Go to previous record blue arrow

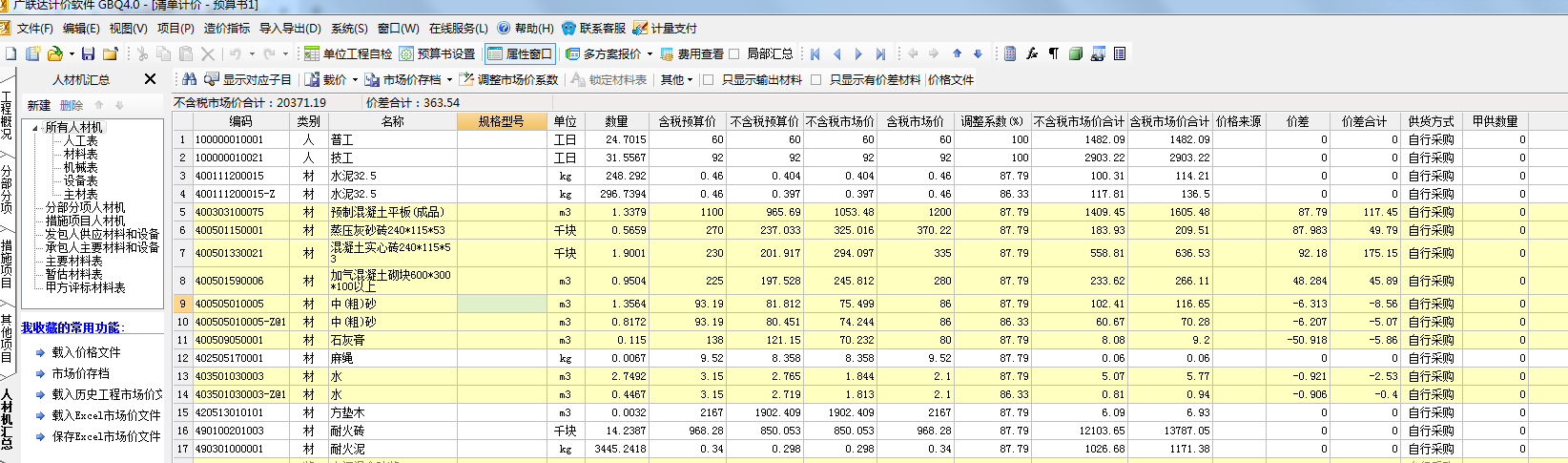click(837, 53)
